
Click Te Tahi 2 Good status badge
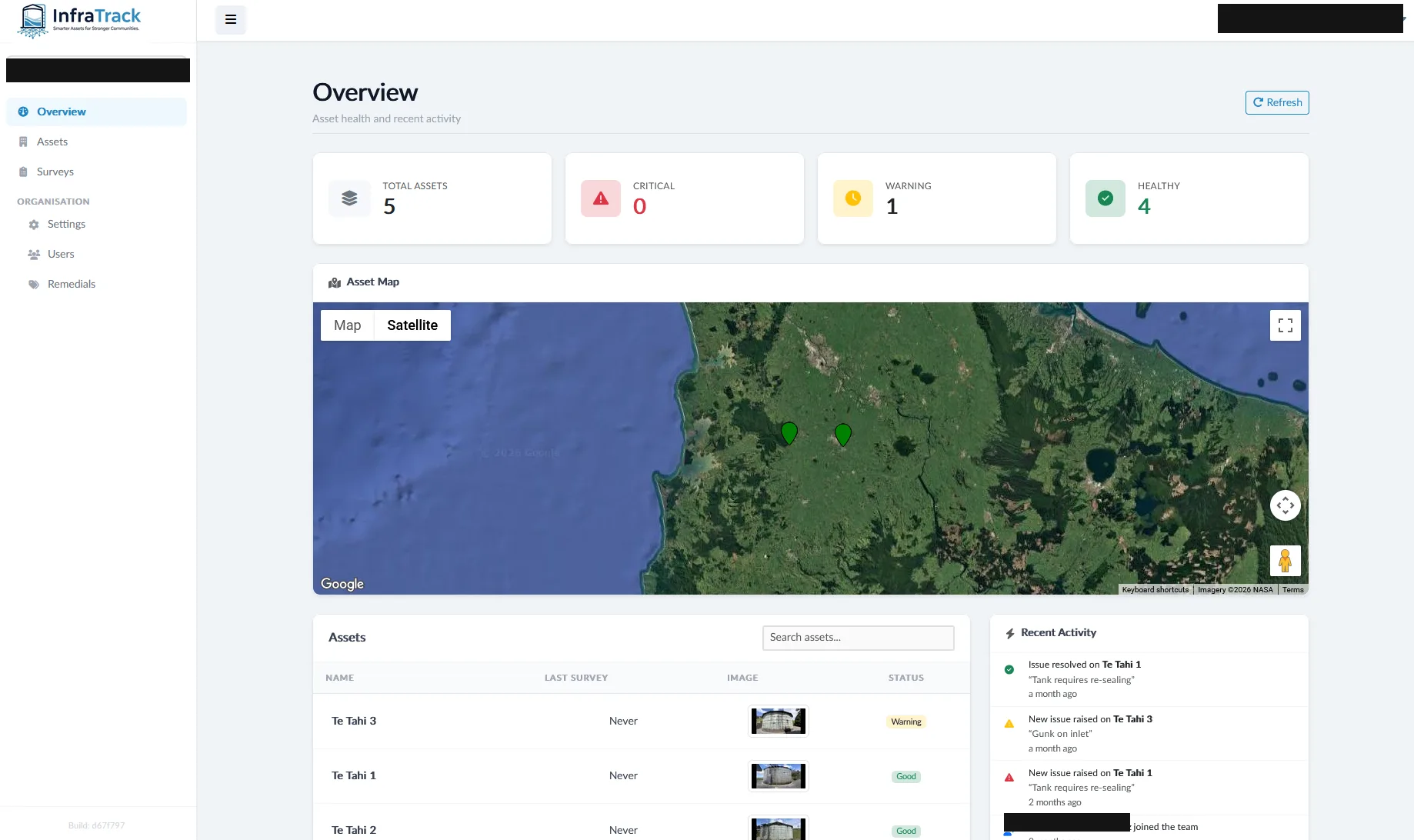906,831
